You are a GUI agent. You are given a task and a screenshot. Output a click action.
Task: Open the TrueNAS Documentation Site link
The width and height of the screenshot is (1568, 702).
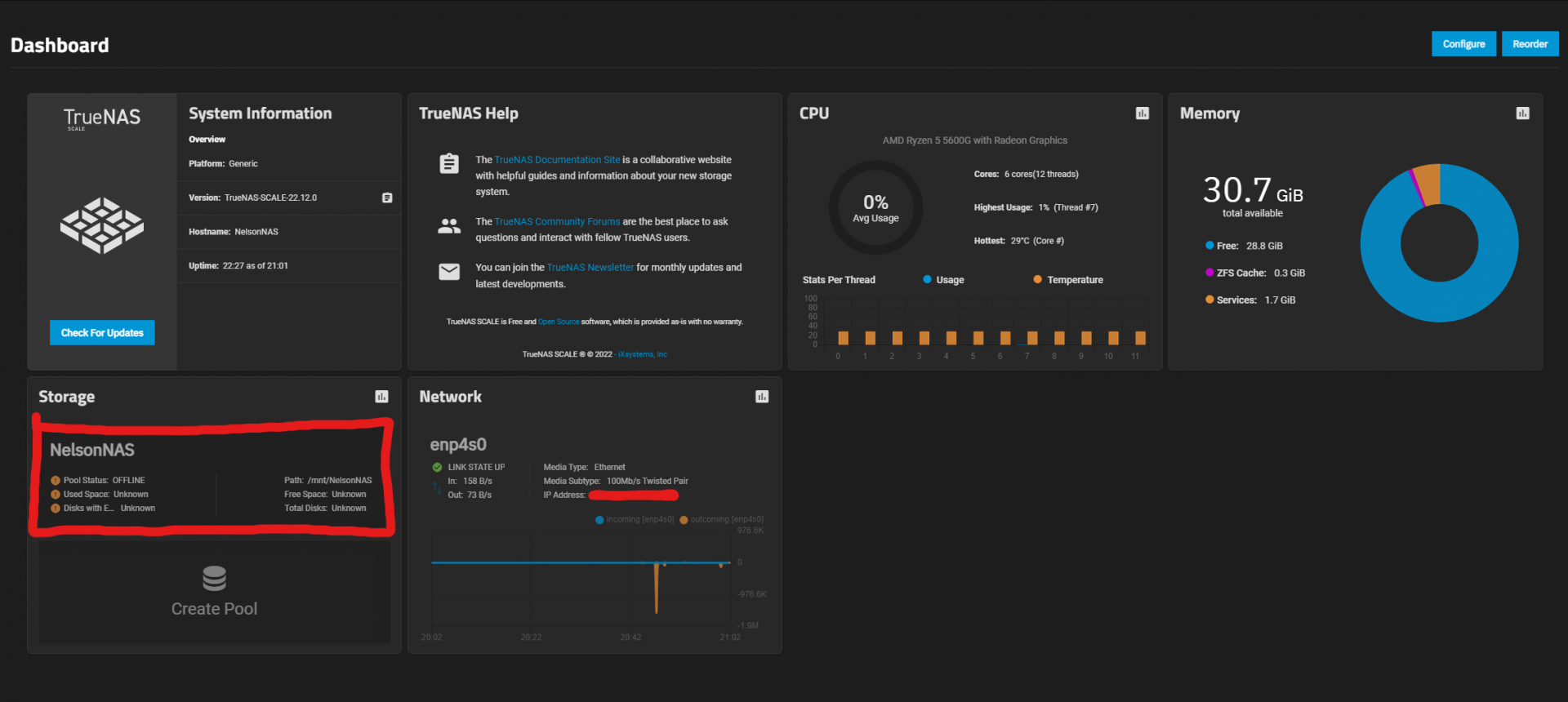(x=557, y=160)
